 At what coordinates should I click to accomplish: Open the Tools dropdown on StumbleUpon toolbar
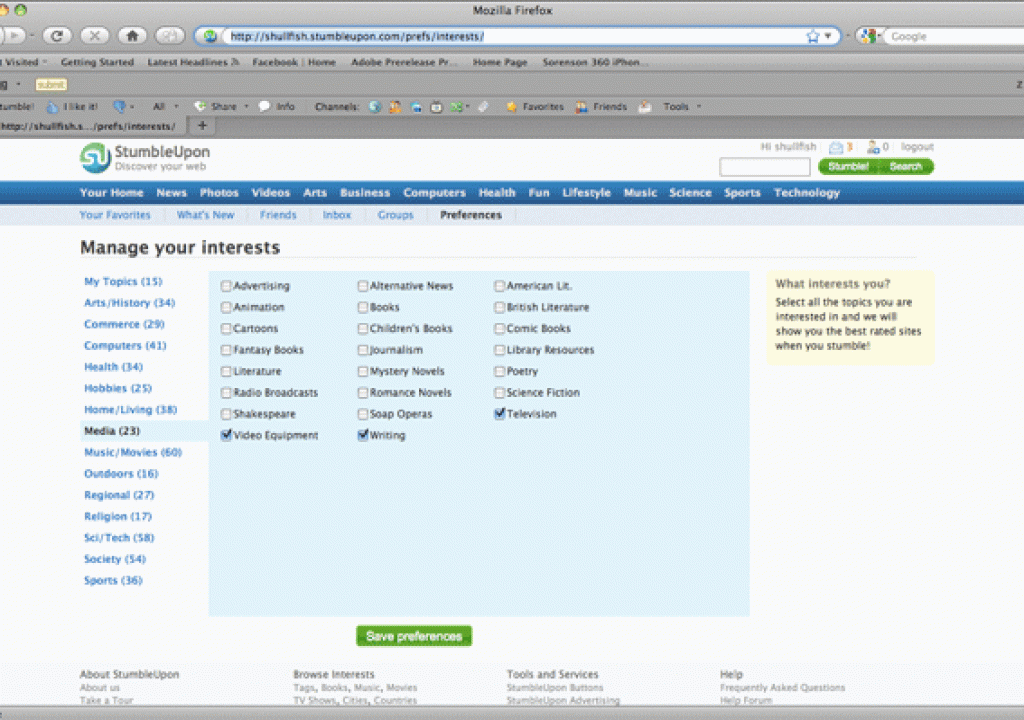[682, 106]
